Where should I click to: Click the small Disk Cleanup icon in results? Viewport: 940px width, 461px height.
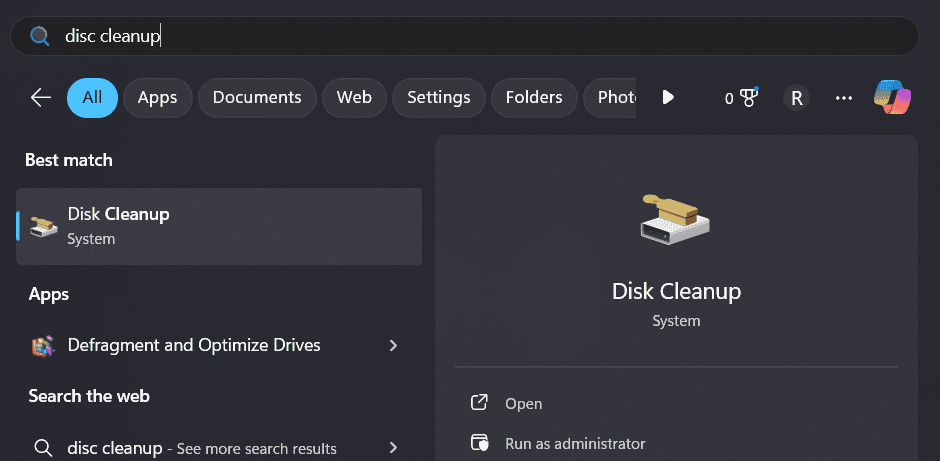click(x=44, y=227)
